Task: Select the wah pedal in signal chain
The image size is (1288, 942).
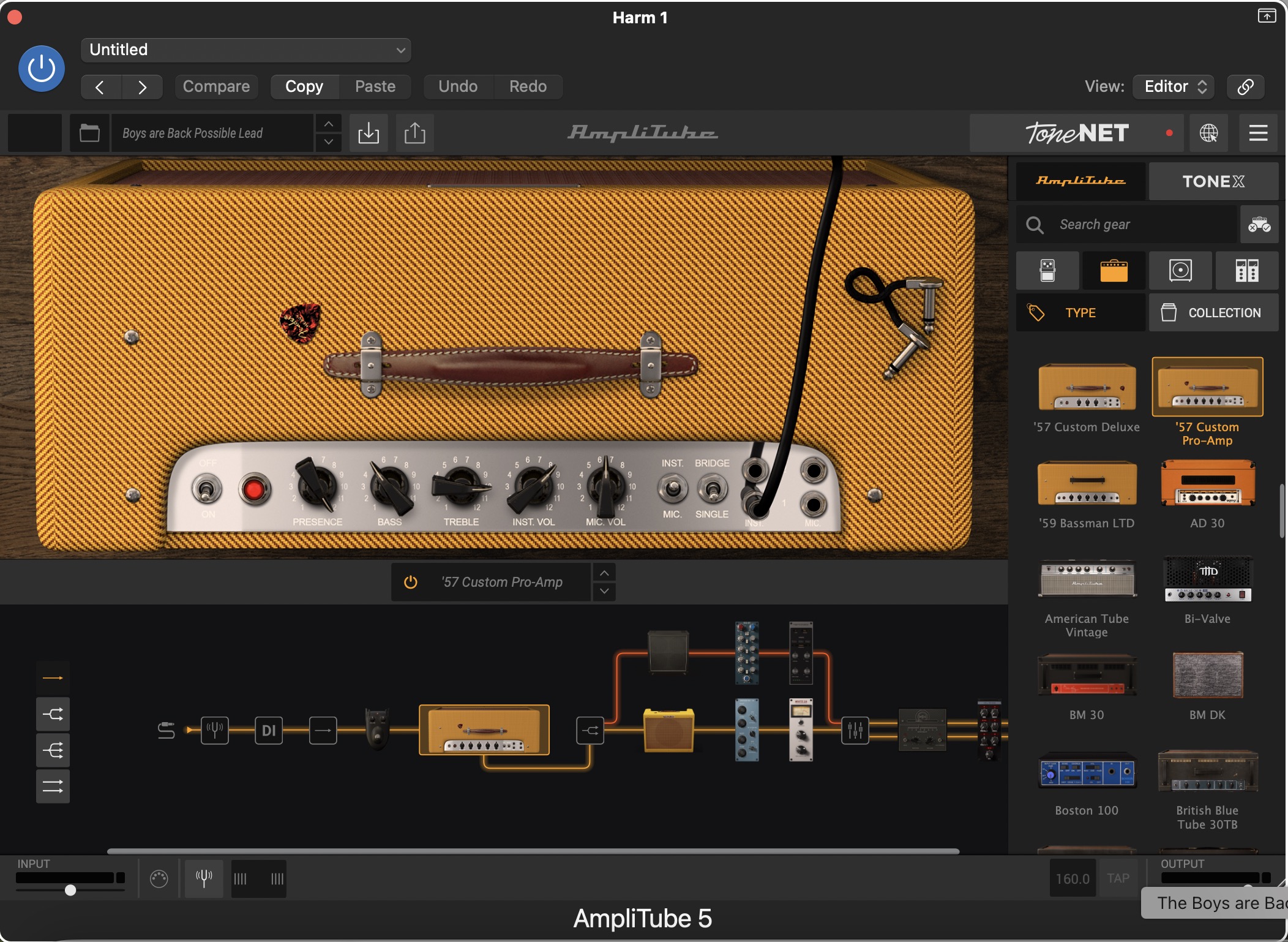Action: point(376,729)
